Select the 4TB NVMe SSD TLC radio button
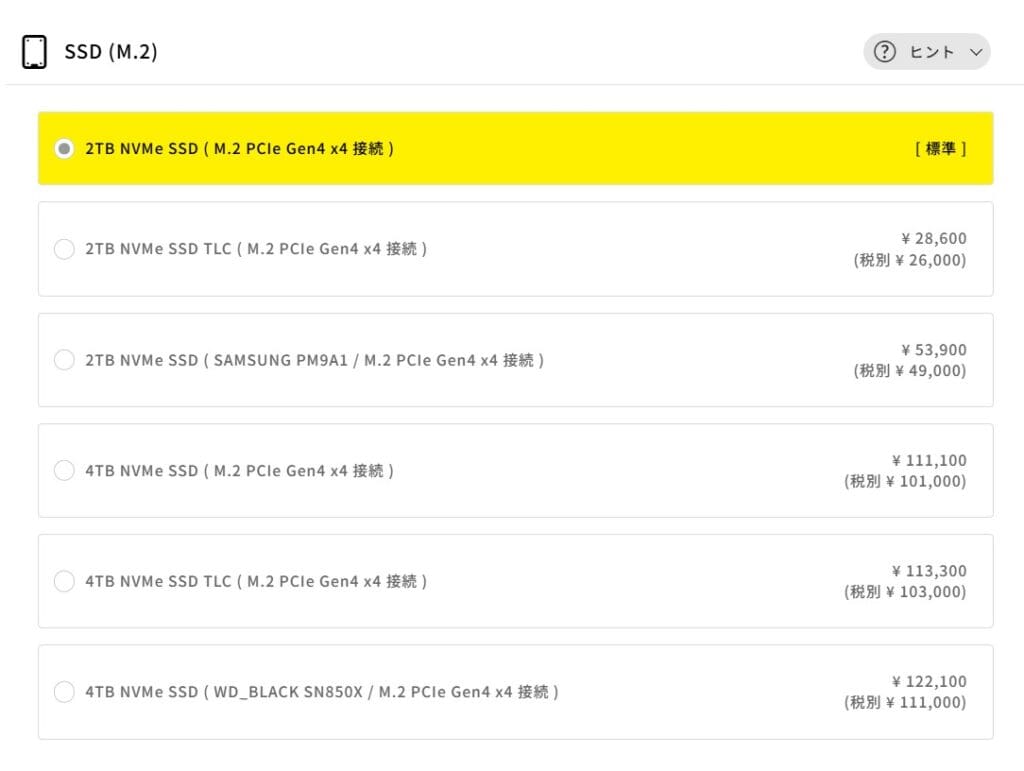Screen dimensions: 1024x771 64,581
